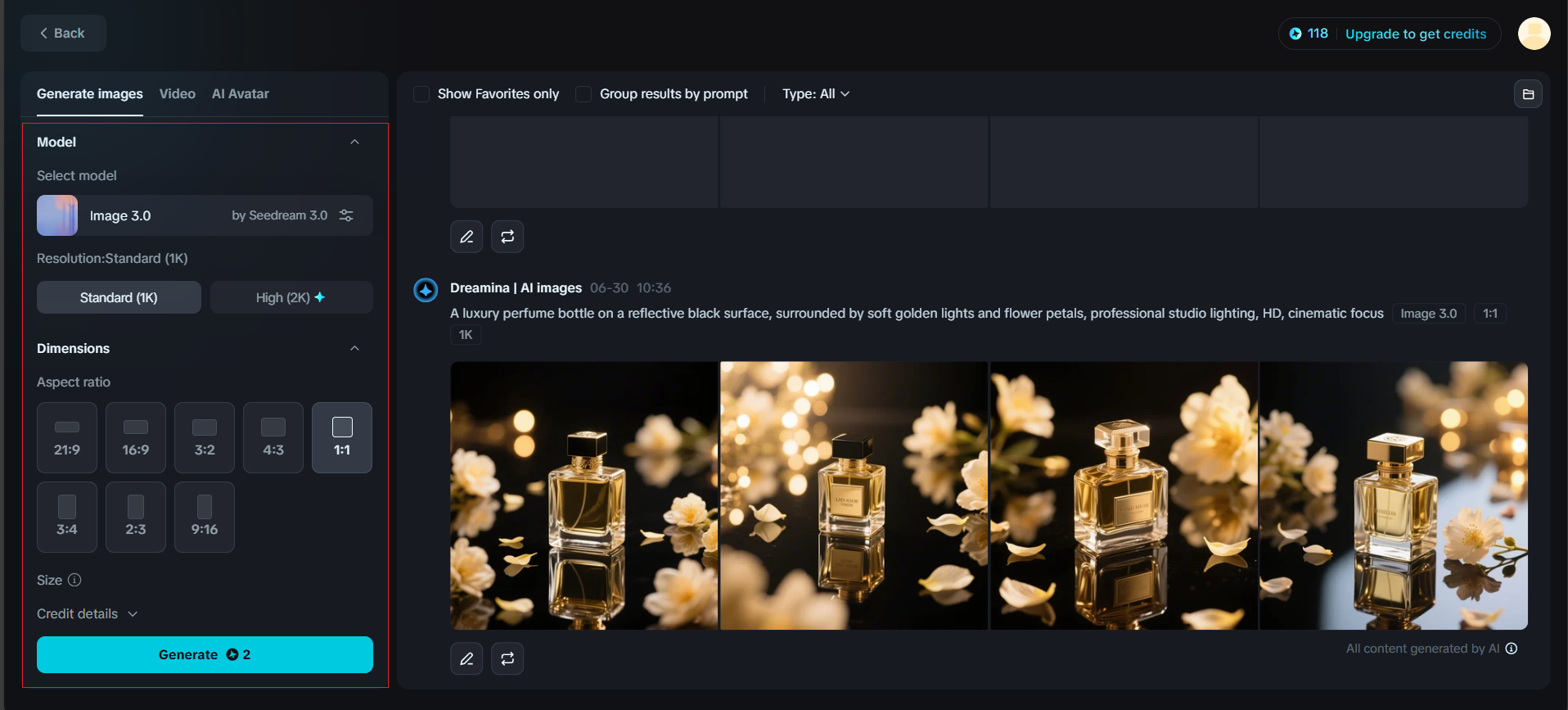Click the All content generated by AI notice
Viewport: 1568px width, 710px height.
1423,649
